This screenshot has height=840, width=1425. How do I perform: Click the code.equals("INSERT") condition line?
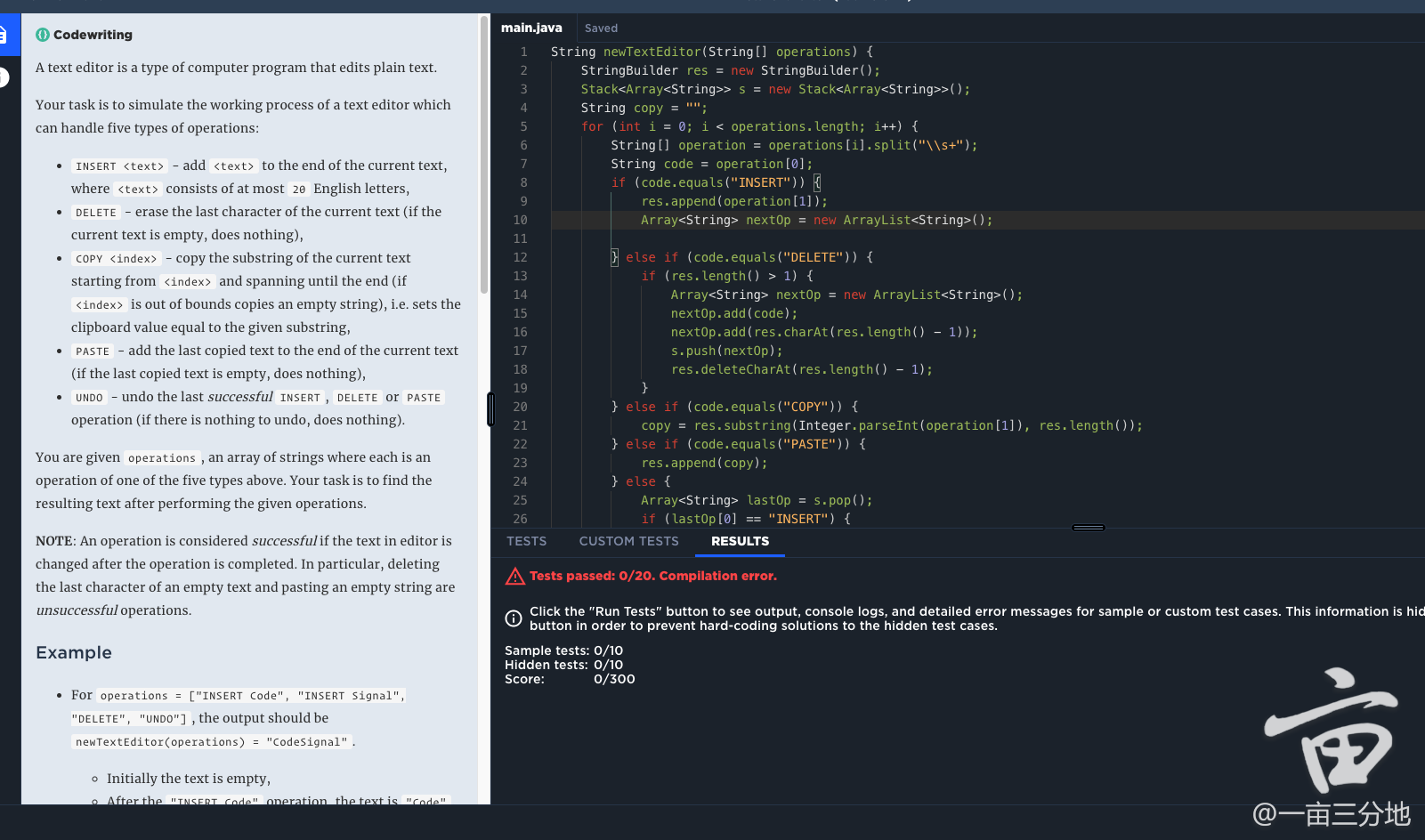click(x=716, y=182)
